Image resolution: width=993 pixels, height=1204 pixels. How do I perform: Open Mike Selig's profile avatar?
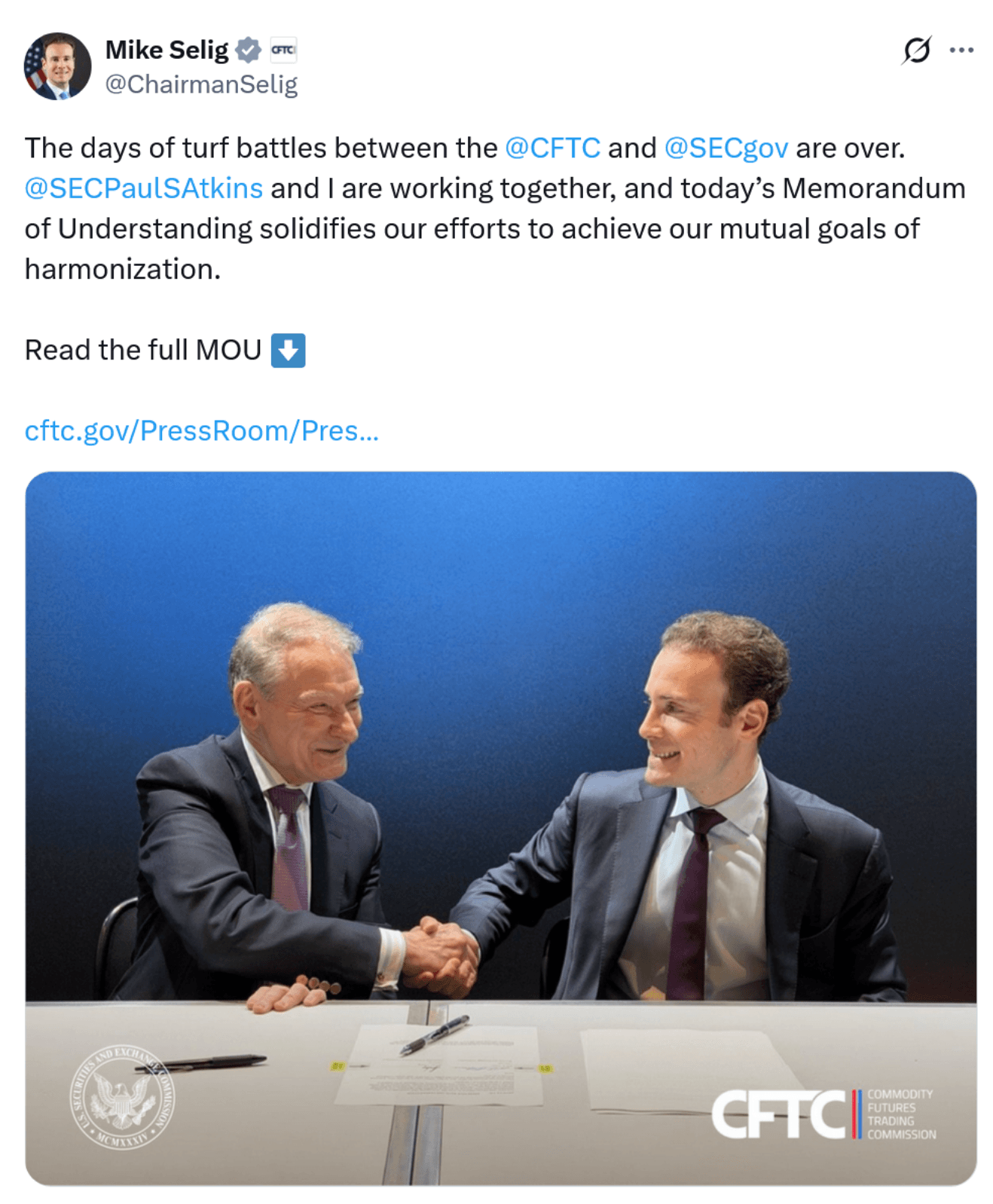tap(57, 66)
